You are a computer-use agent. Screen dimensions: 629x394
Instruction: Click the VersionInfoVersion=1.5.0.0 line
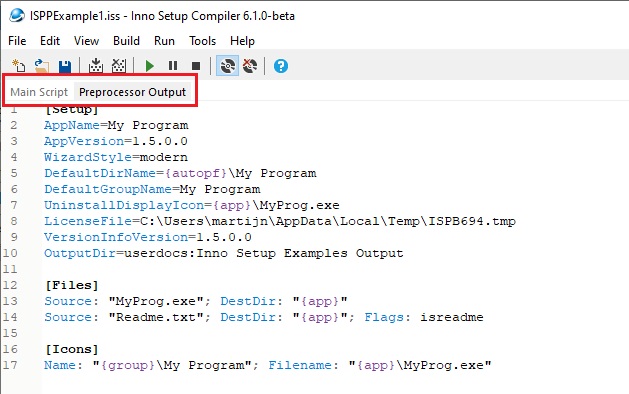(x=148, y=237)
